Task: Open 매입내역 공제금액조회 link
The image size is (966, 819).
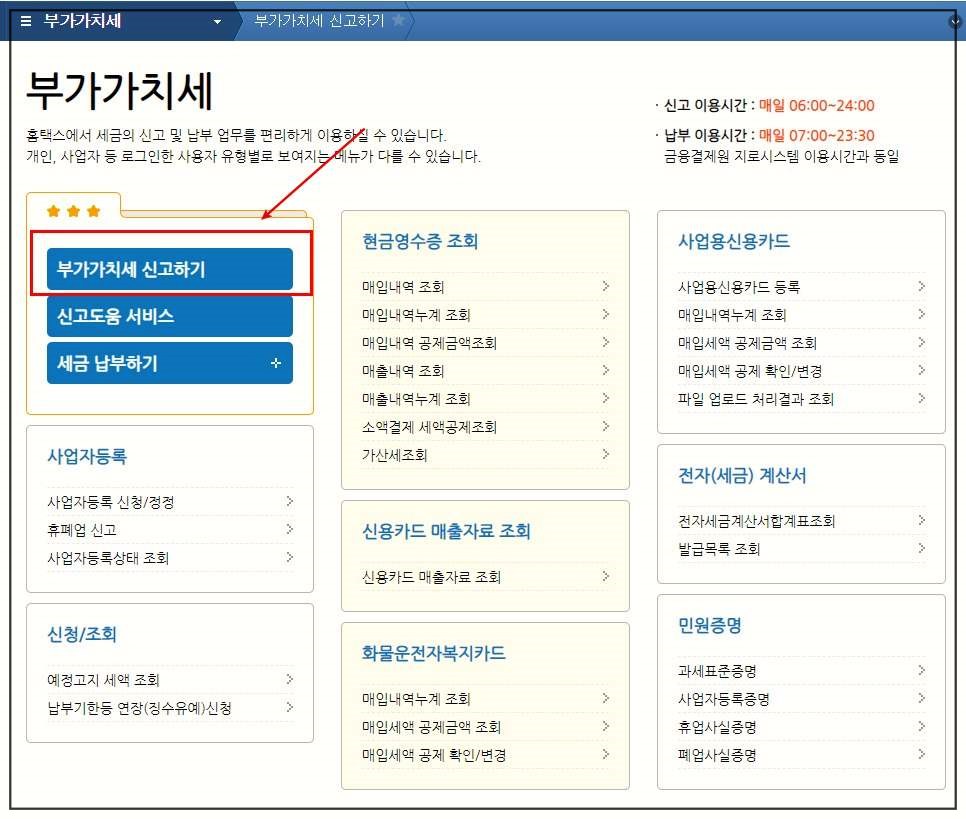Action: [429, 343]
